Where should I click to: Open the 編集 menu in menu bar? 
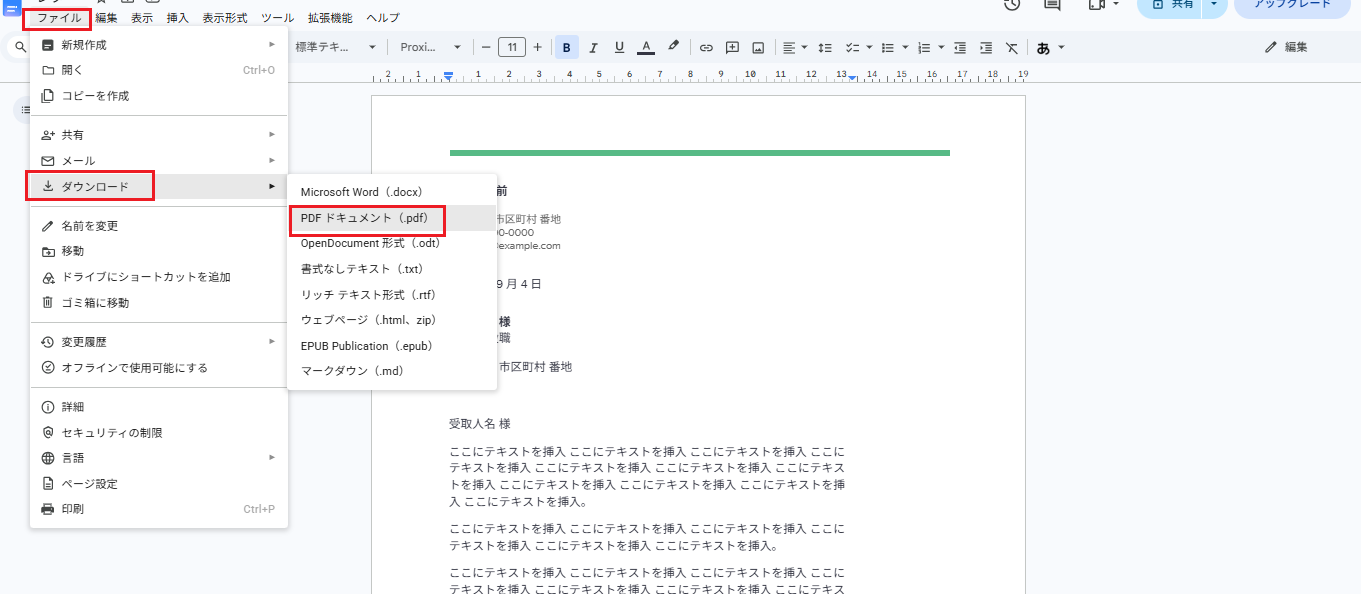(x=106, y=18)
